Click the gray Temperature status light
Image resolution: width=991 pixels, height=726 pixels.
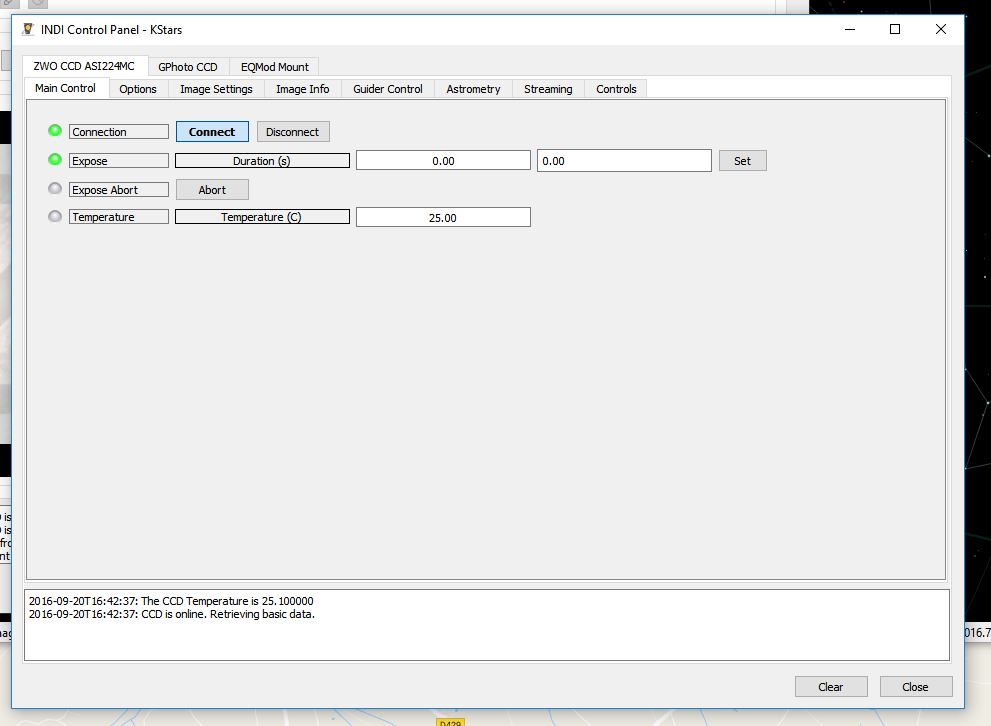pyautogui.click(x=55, y=216)
